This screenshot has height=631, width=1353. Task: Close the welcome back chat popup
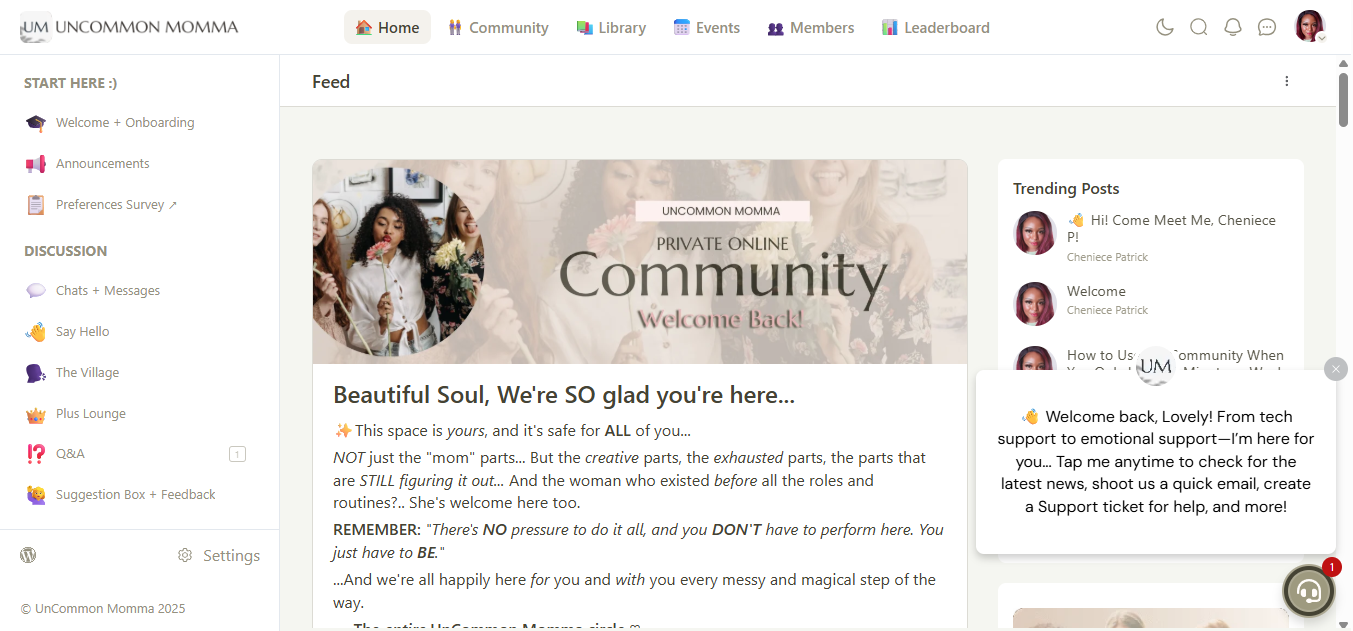(x=1336, y=369)
